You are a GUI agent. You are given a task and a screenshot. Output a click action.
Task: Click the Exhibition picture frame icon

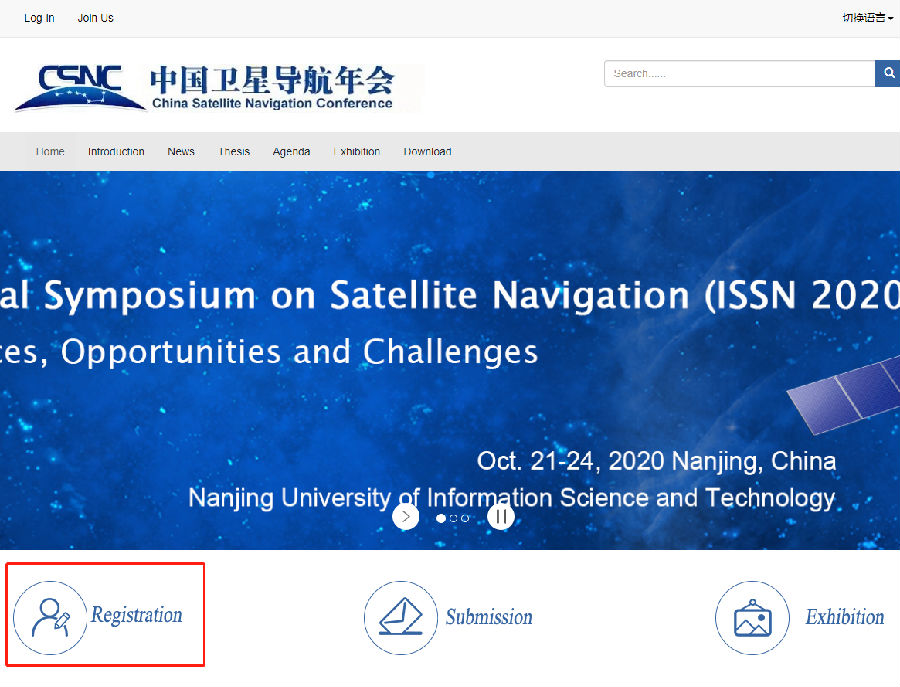752,617
